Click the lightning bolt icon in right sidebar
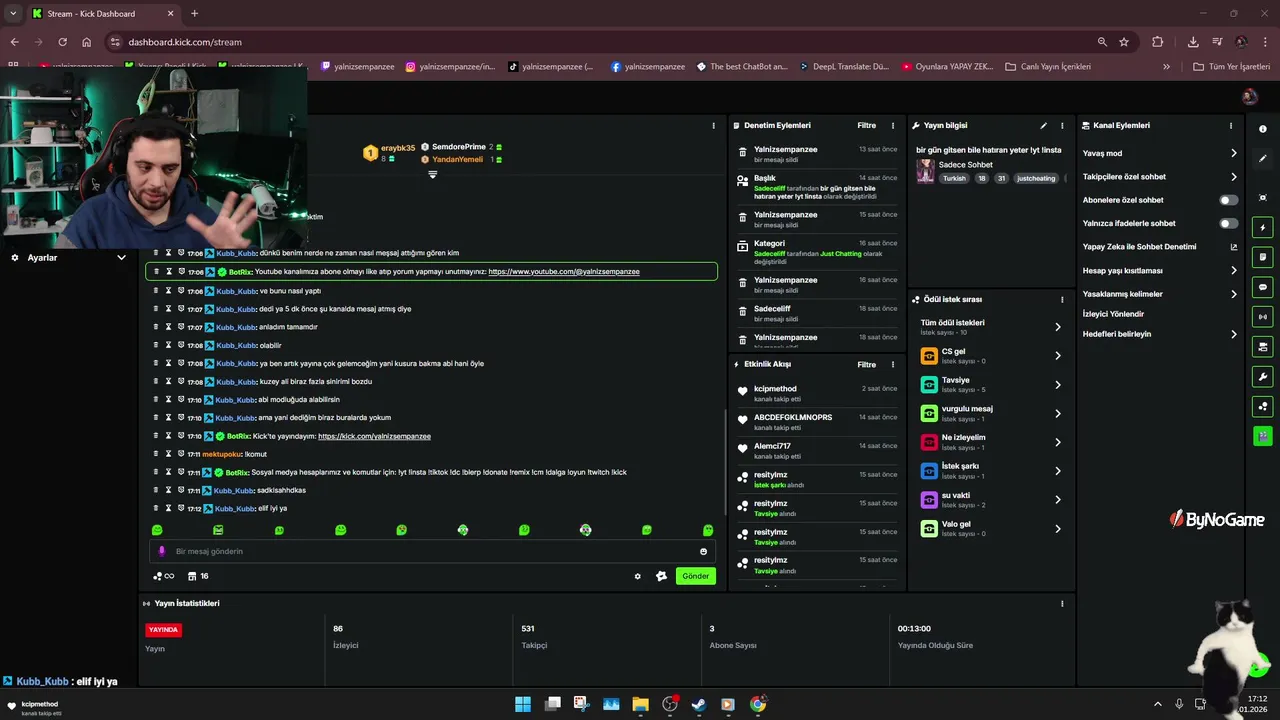 [x=1263, y=228]
